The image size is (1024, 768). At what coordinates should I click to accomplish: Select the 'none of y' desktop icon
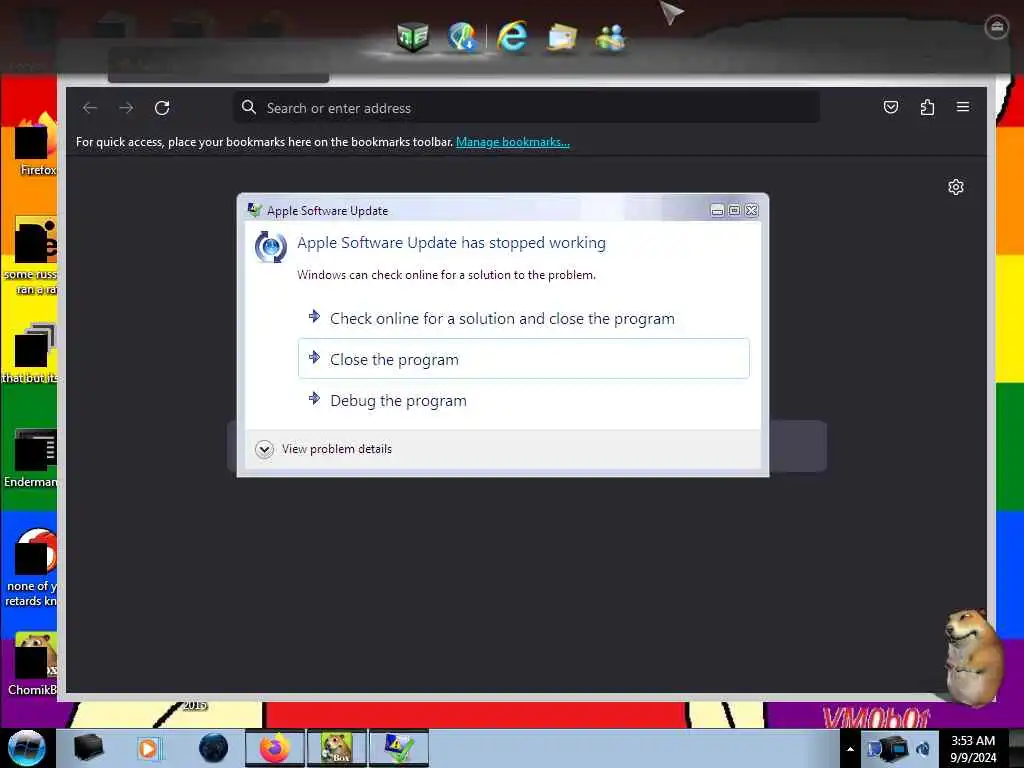click(31, 568)
